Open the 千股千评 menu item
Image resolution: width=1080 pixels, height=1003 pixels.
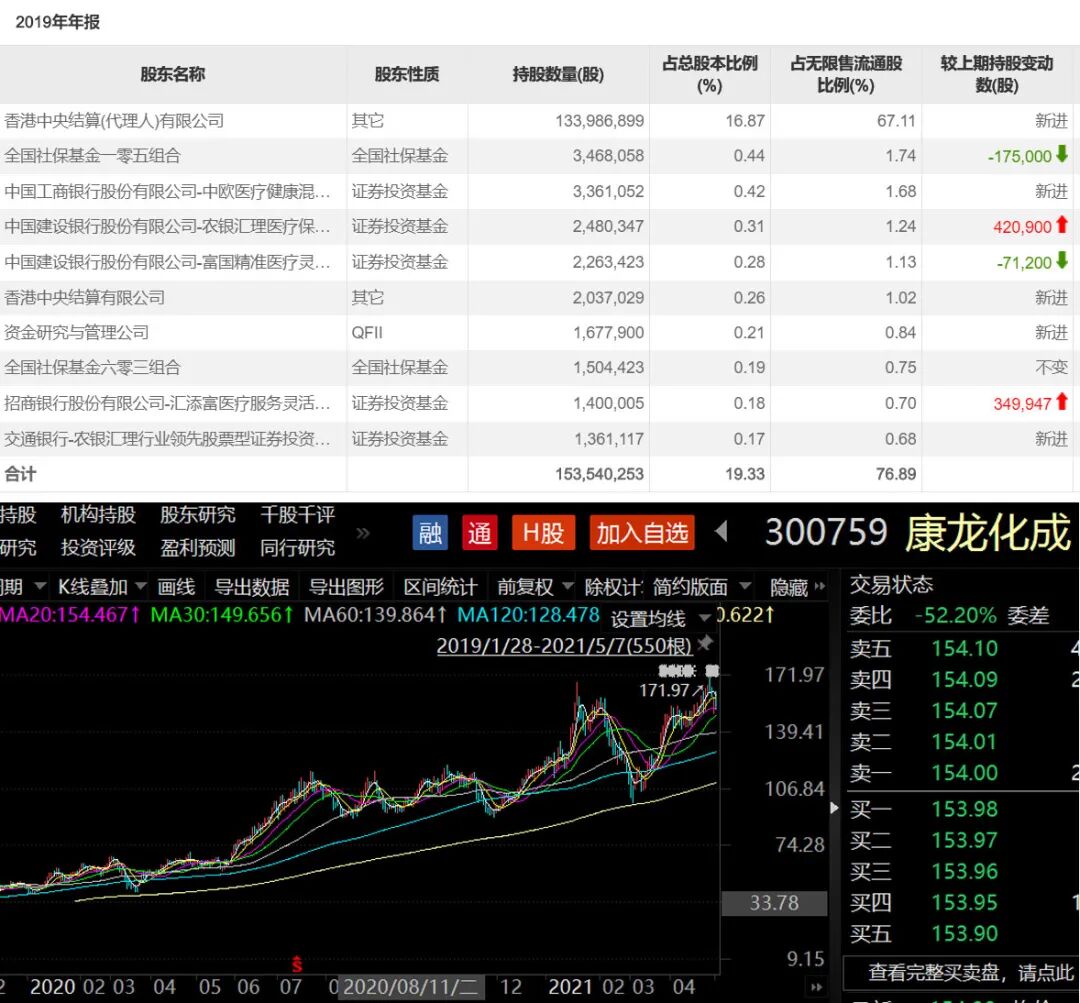click(x=298, y=515)
